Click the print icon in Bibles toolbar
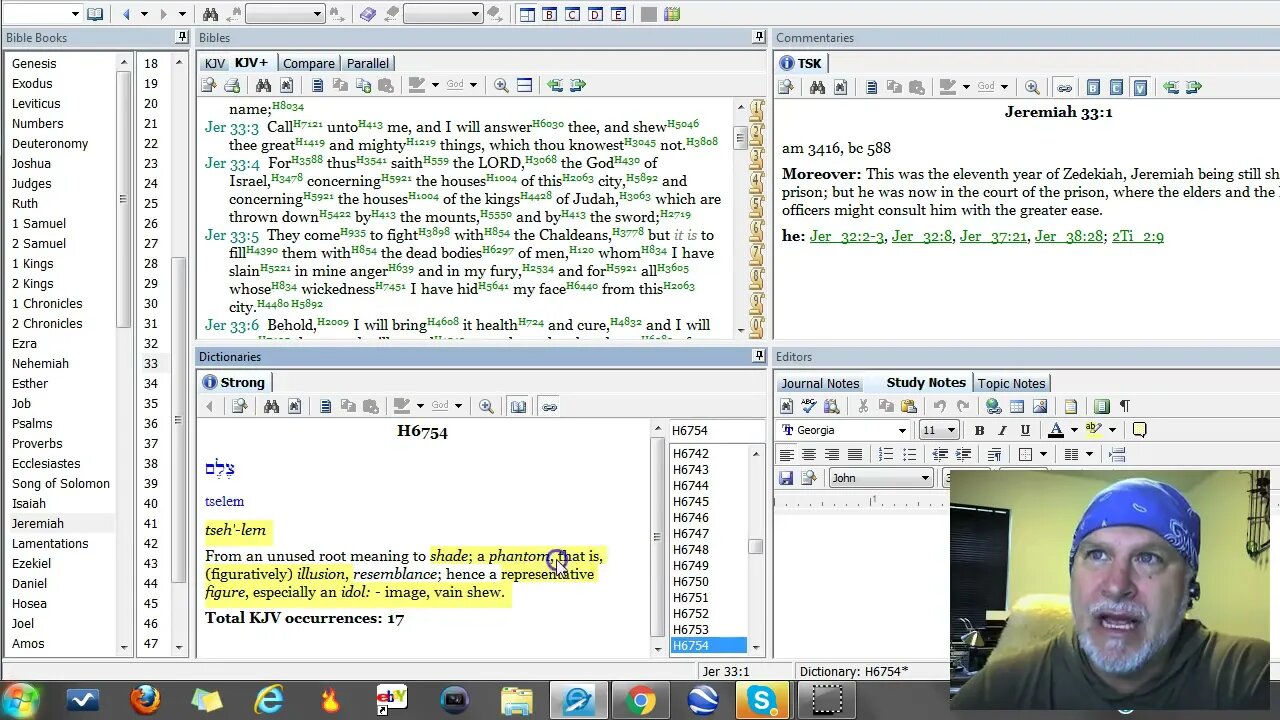The width and height of the screenshot is (1280, 720). coord(232,86)
